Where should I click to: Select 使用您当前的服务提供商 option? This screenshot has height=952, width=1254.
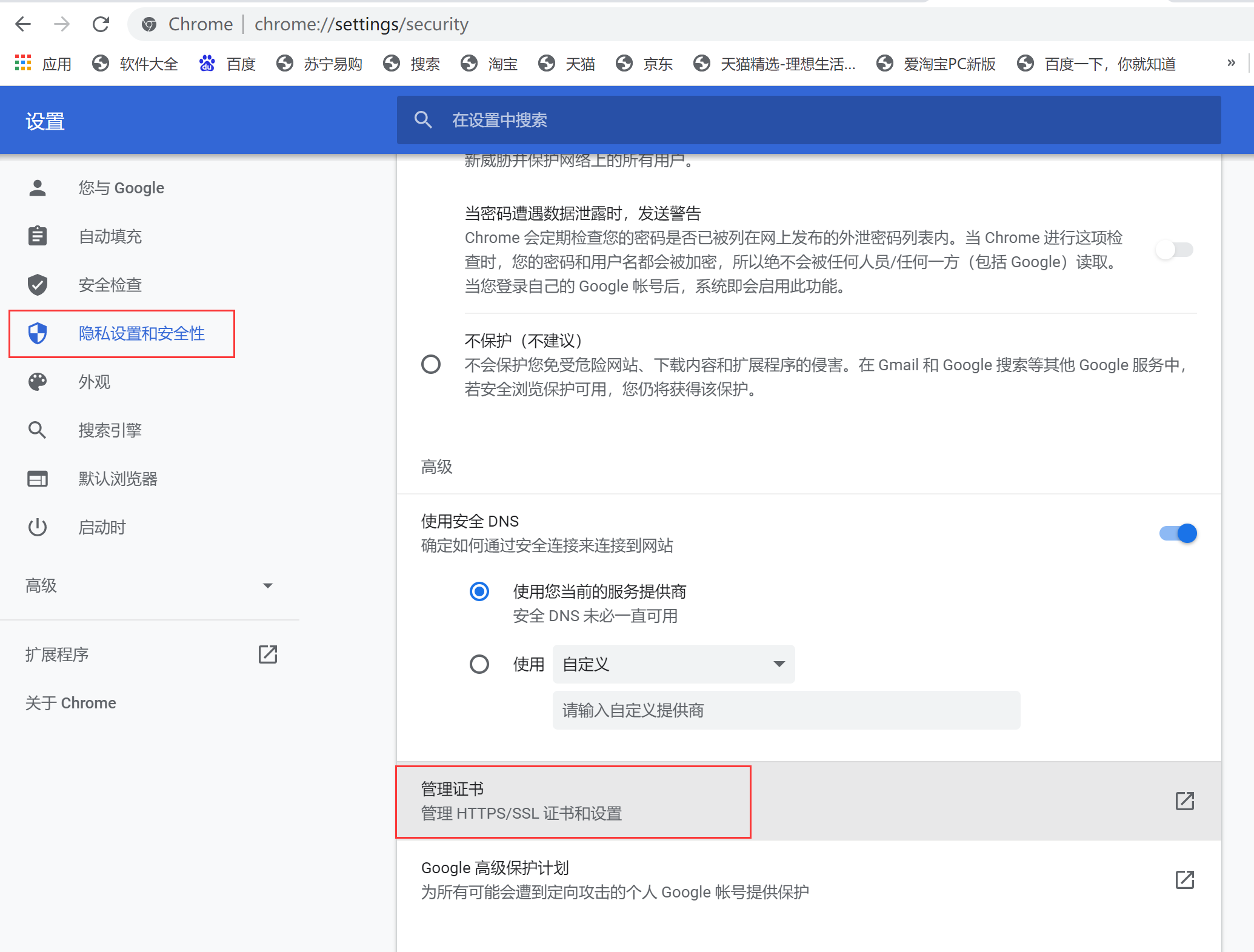479,591
